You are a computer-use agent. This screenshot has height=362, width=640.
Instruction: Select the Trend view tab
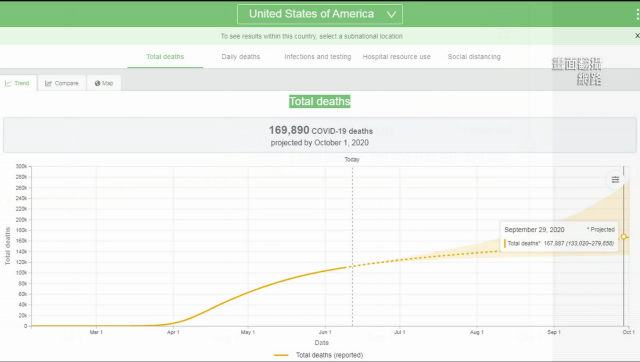[18, 83]
